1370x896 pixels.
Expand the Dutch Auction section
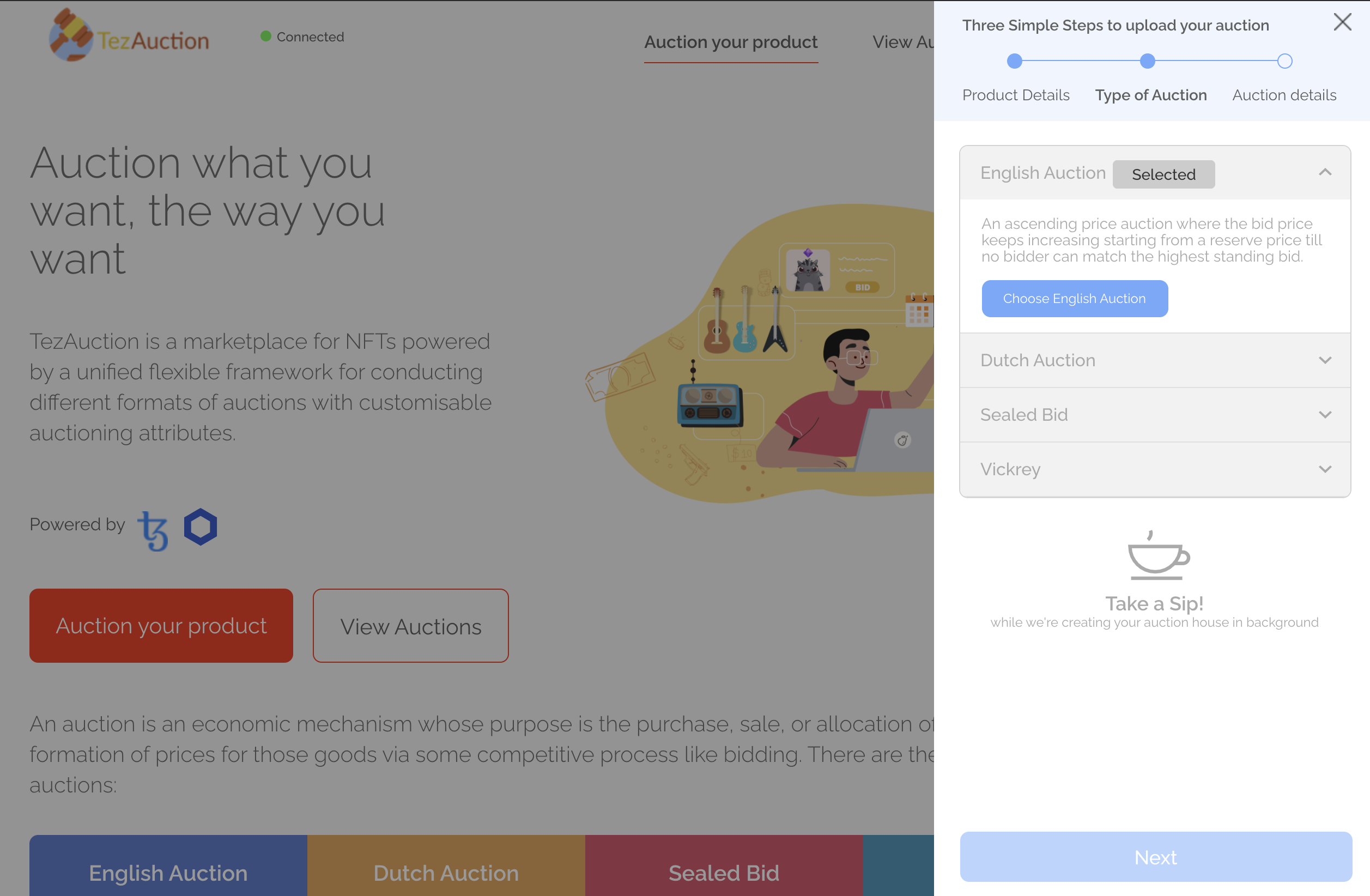(1325, 360)
